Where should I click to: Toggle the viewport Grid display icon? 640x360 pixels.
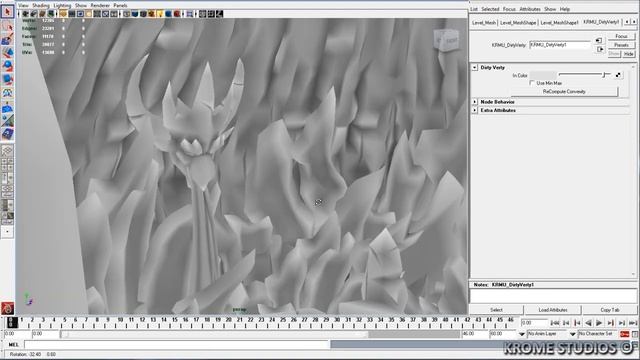(63, 14)
